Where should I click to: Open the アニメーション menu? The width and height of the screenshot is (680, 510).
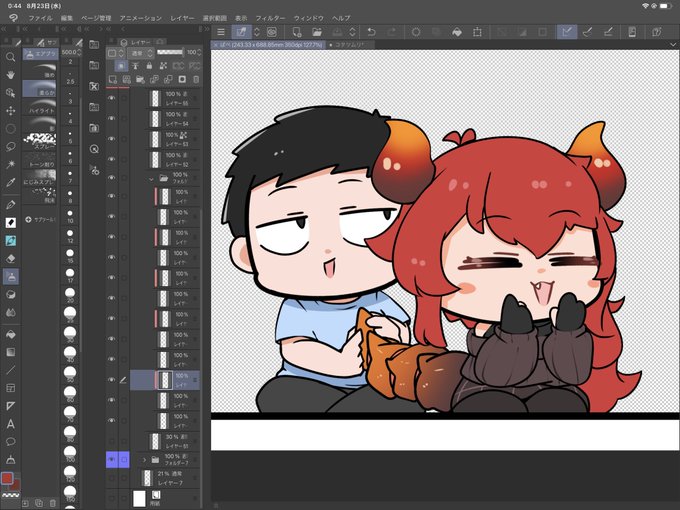tap(141, 18)
